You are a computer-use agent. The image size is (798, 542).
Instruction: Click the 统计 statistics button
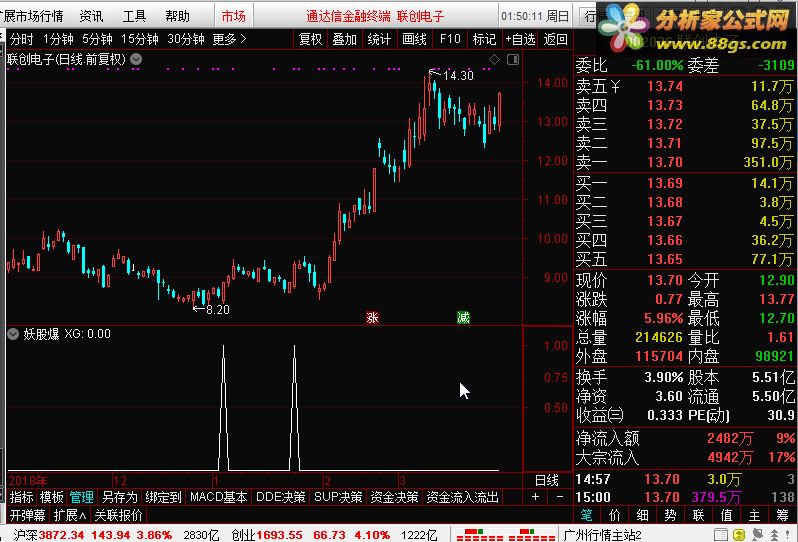click(379, 39)
